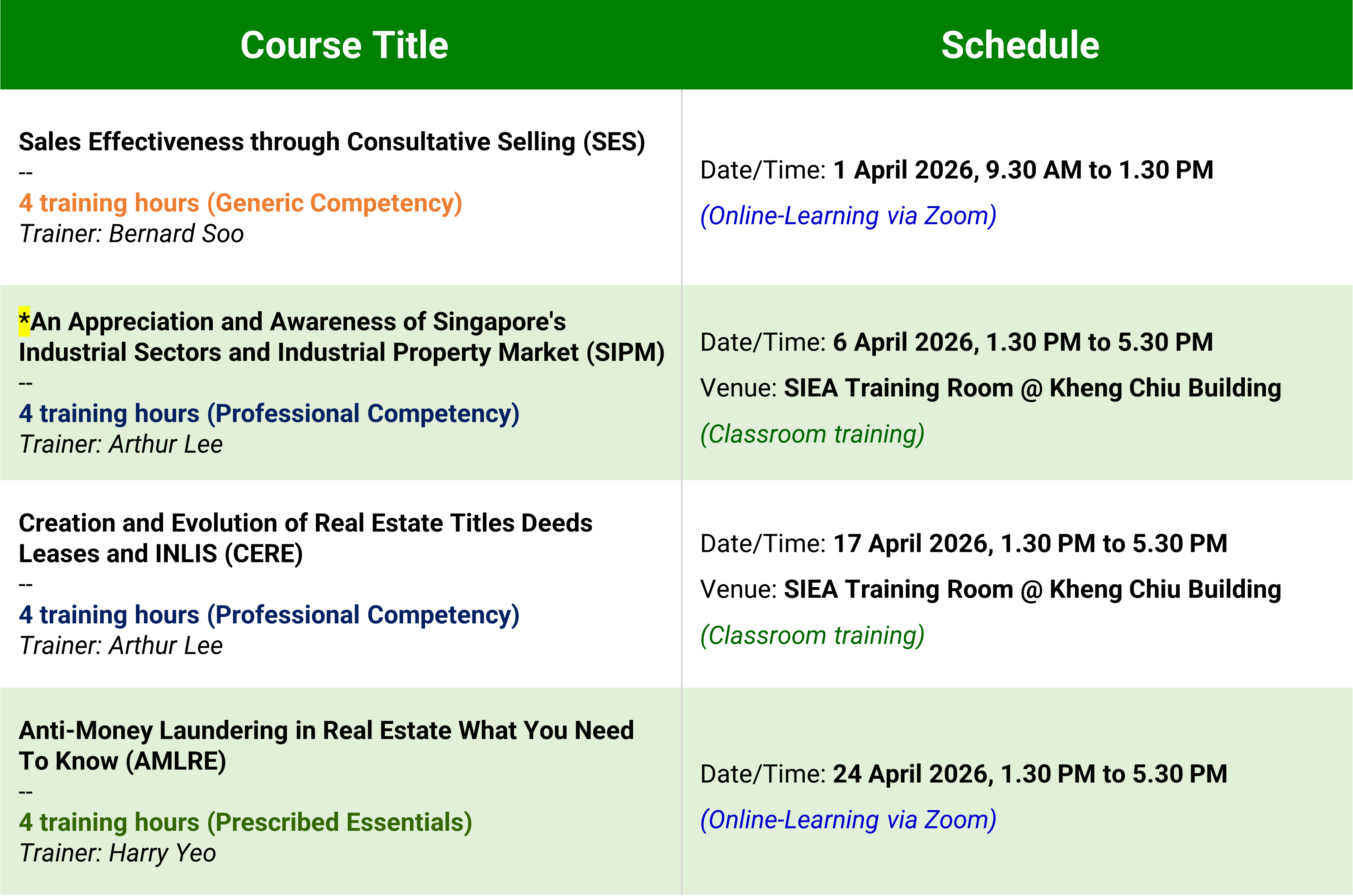
Task: Click Online-Learning via Zoom for SES
Action: click(x=848, y=216)
